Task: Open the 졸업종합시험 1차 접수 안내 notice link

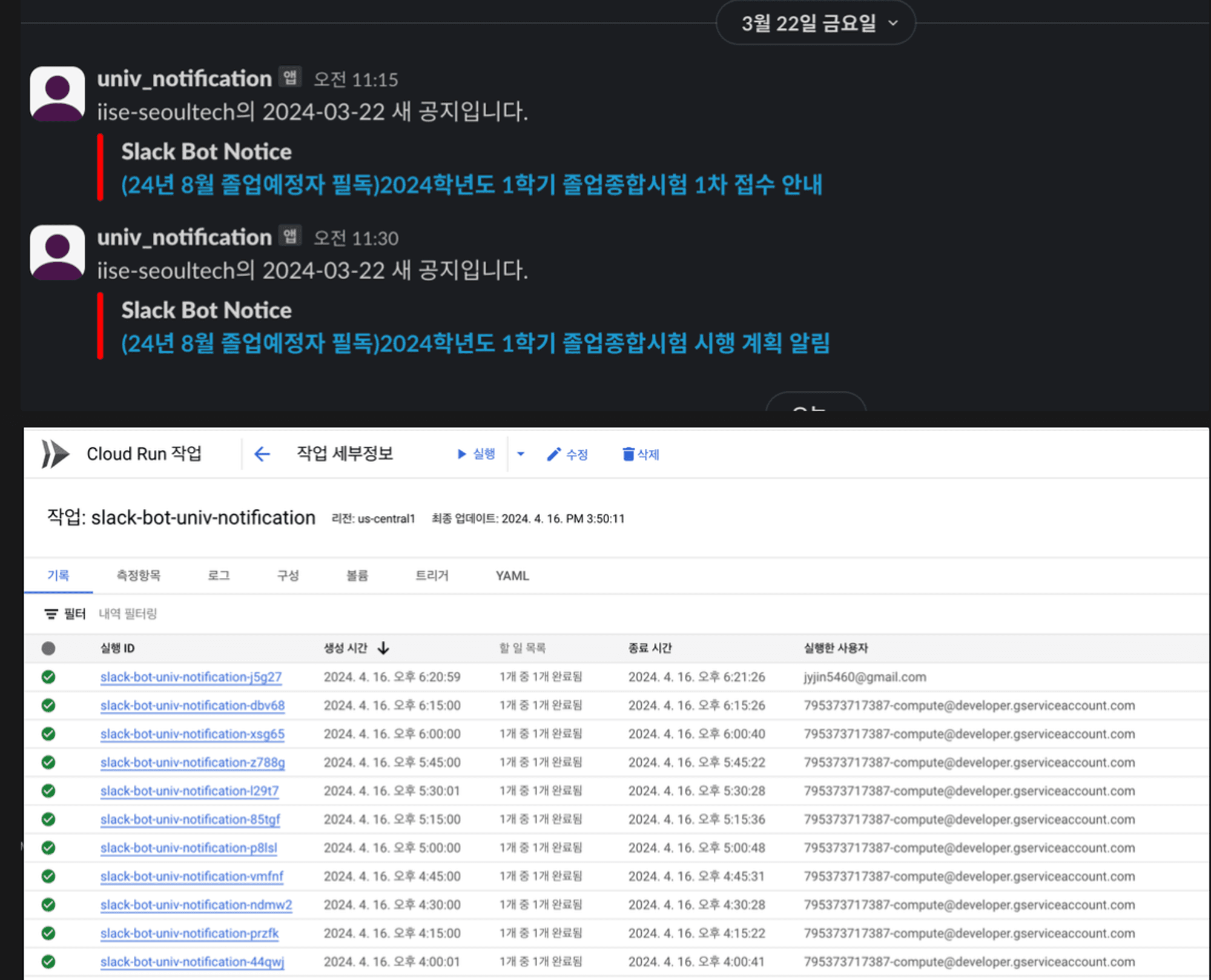Action: tap(472, 185)
